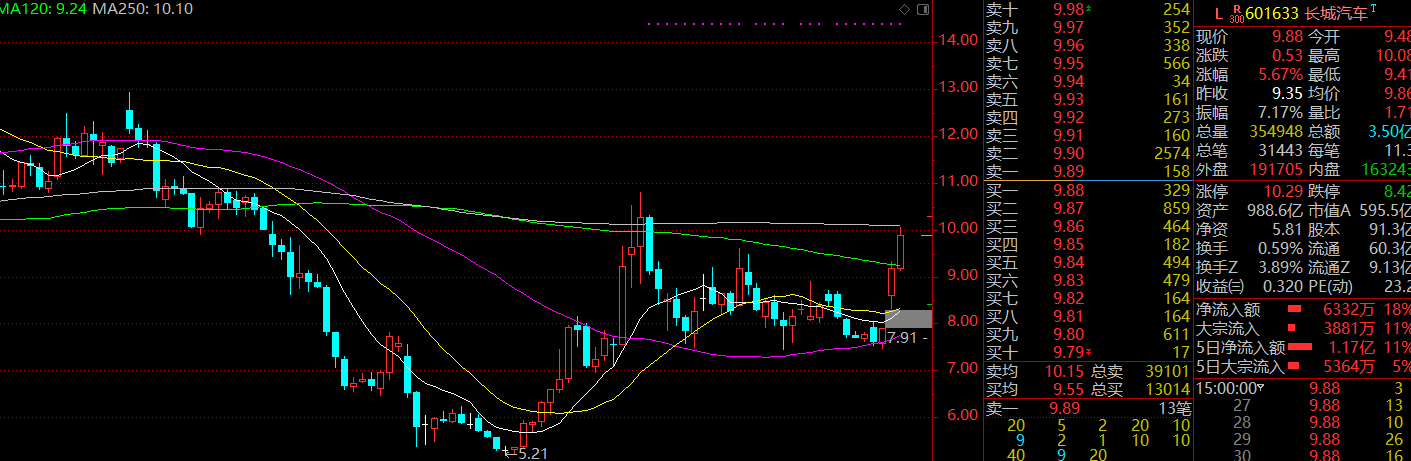This screenshot has width=1411, height=461.
Task: Click the gray highlighted box on price axis
Action: (x=908, y=319)
